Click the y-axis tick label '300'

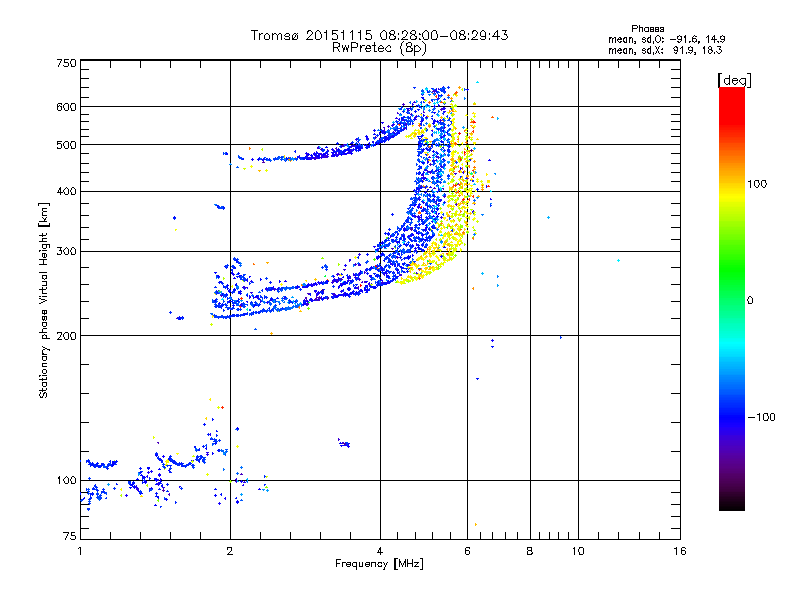(66, 251)
